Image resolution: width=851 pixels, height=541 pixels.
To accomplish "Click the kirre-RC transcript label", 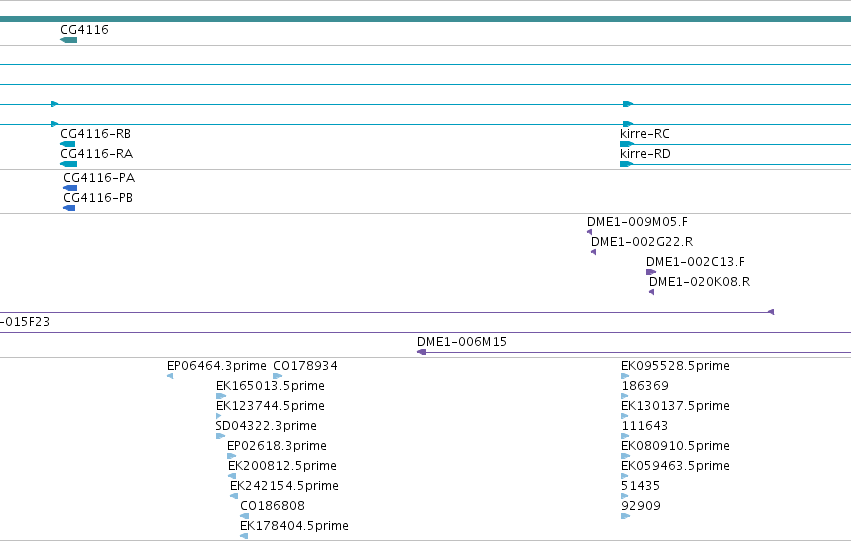I will point(645,133).
